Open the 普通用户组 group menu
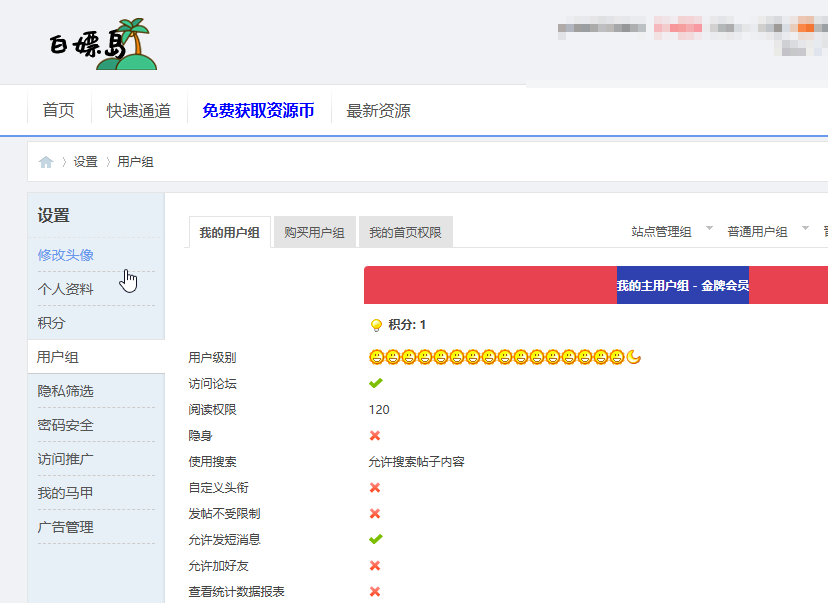The width and height of the screenshot is (828, 603). [757, 232]
